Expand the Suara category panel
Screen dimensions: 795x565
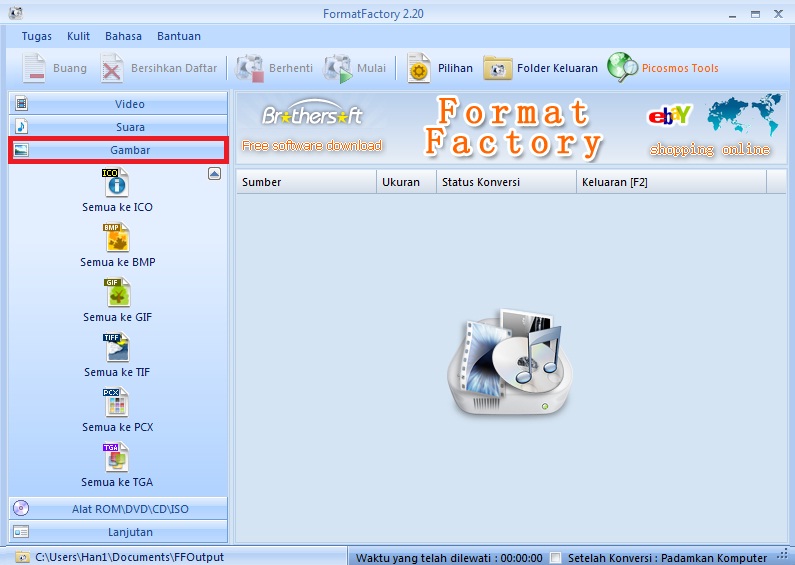coord(118,126)
